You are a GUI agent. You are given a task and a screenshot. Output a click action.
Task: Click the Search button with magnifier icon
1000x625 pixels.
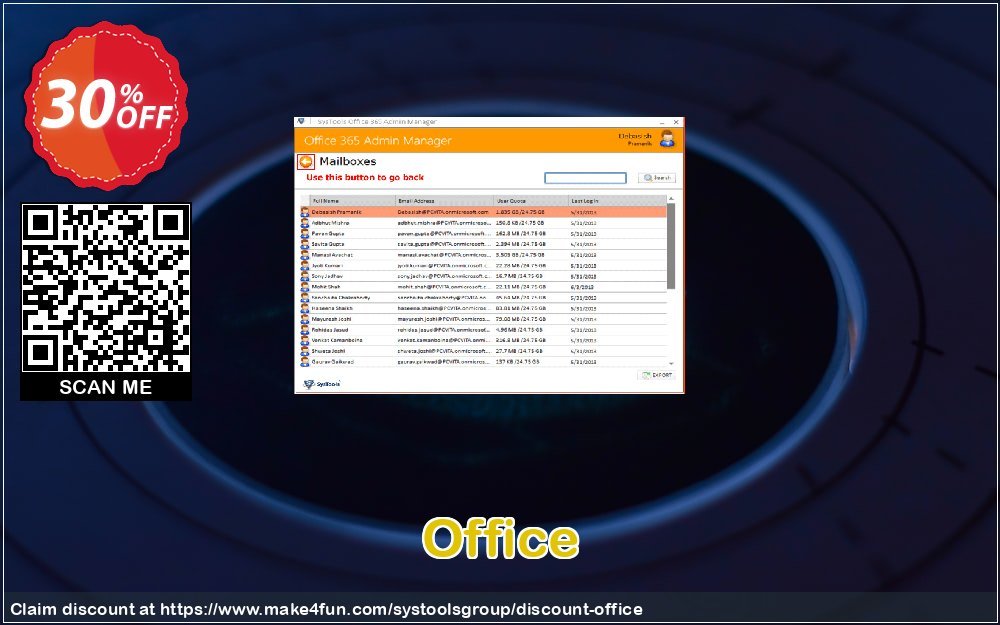[656, 178]
